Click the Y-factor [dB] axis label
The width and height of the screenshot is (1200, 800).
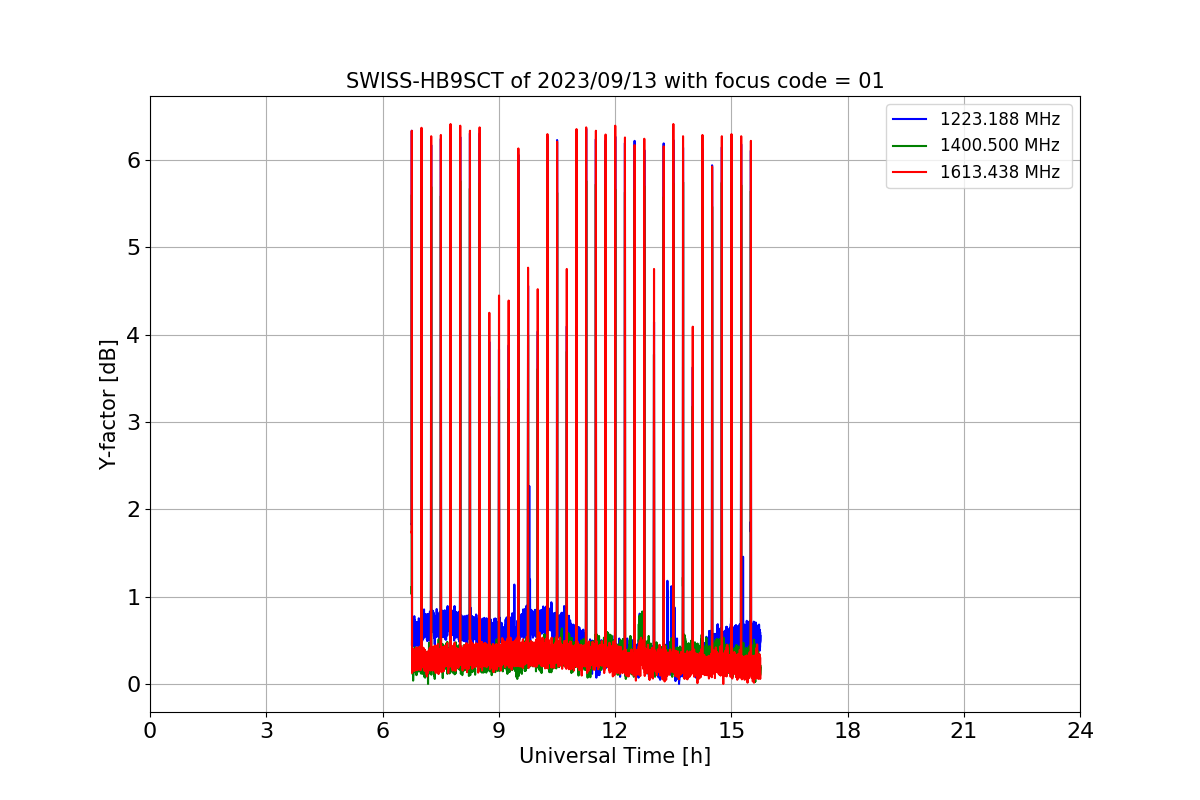click(108, 404)
